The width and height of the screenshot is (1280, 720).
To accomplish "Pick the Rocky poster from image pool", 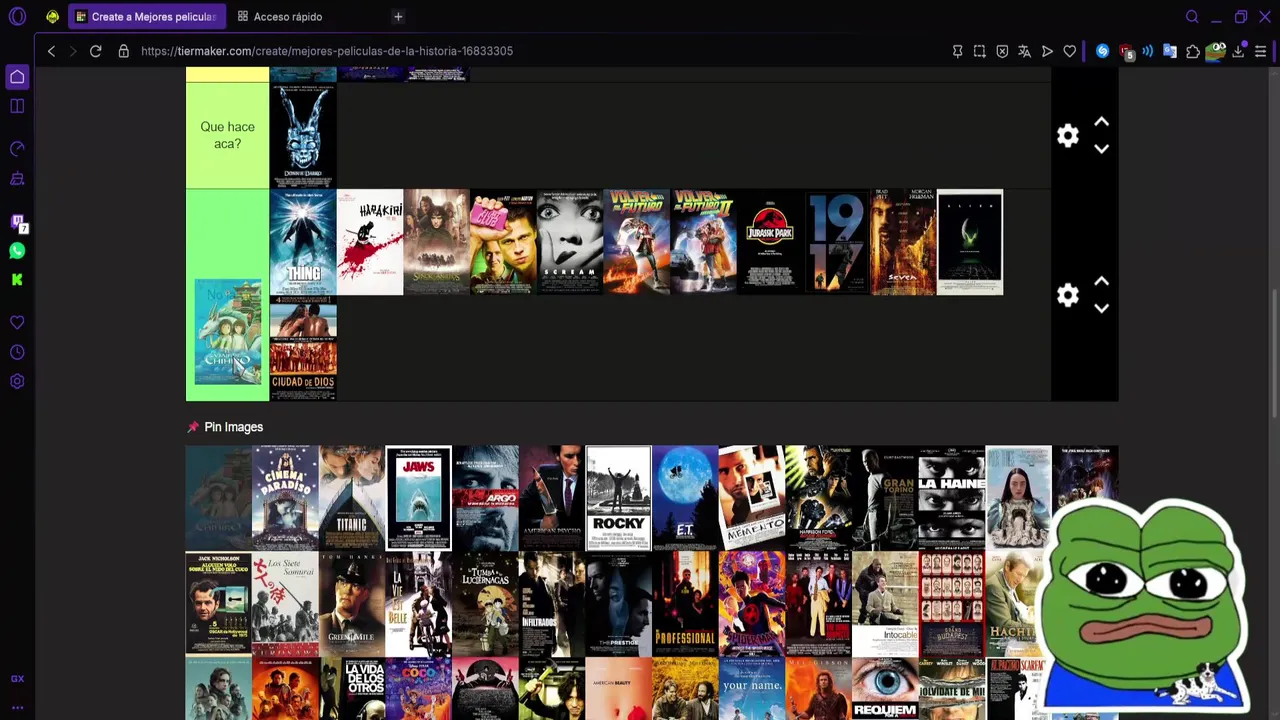I will 618,498.
